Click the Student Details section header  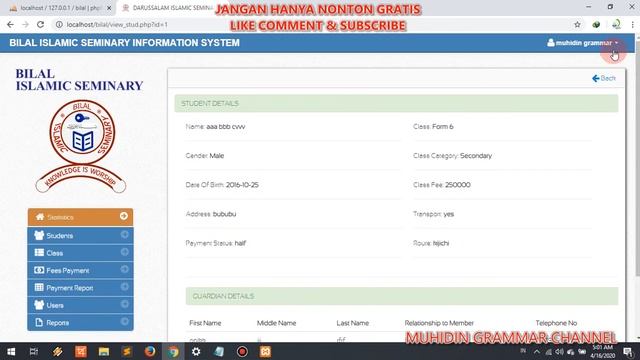(x=396, y=103)
